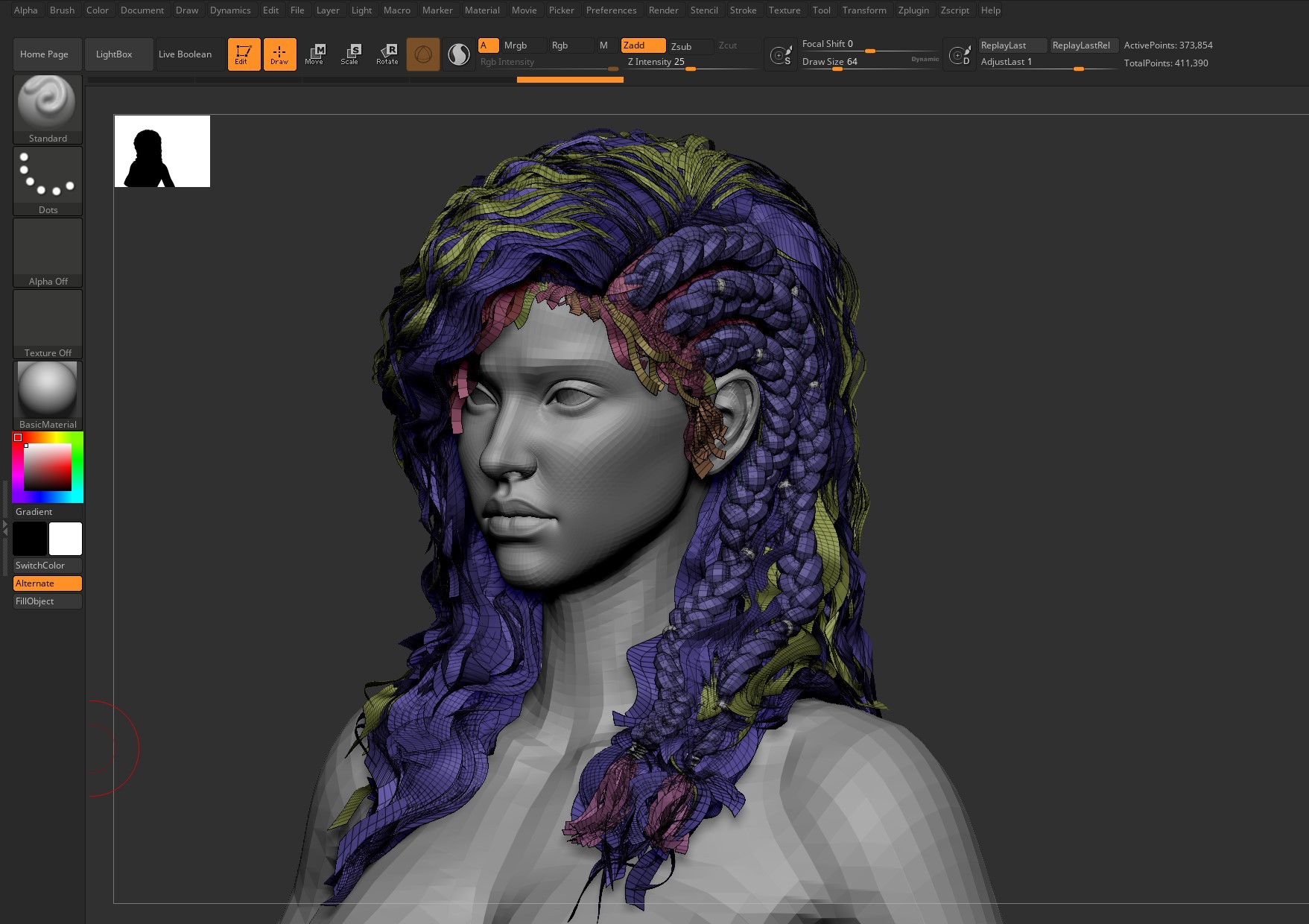The width and height of the screenshot is (1309, 924).
Task: Open the Zplugin menu
Action: (913, 10)
